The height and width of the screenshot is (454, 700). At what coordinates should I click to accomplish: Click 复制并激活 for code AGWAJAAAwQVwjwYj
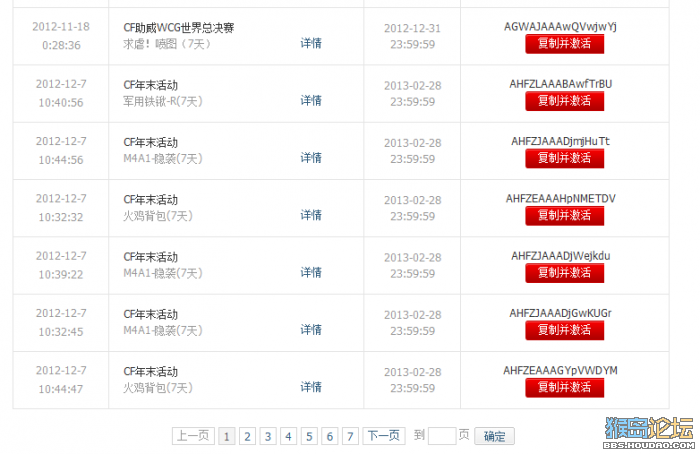click(564, 44)
